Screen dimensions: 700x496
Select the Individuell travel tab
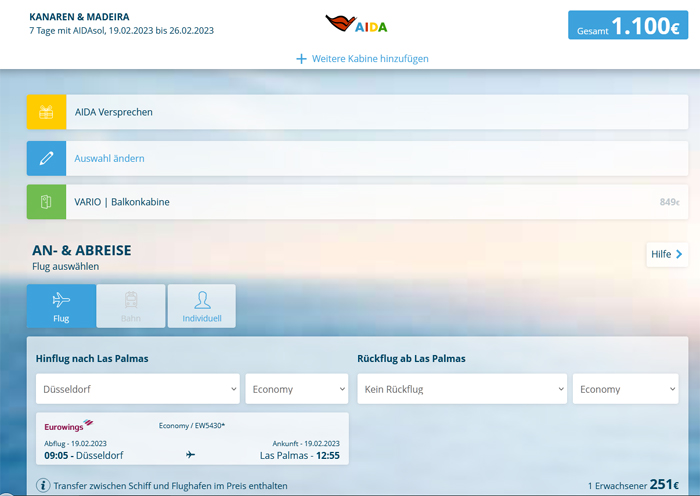coord(202,306)
